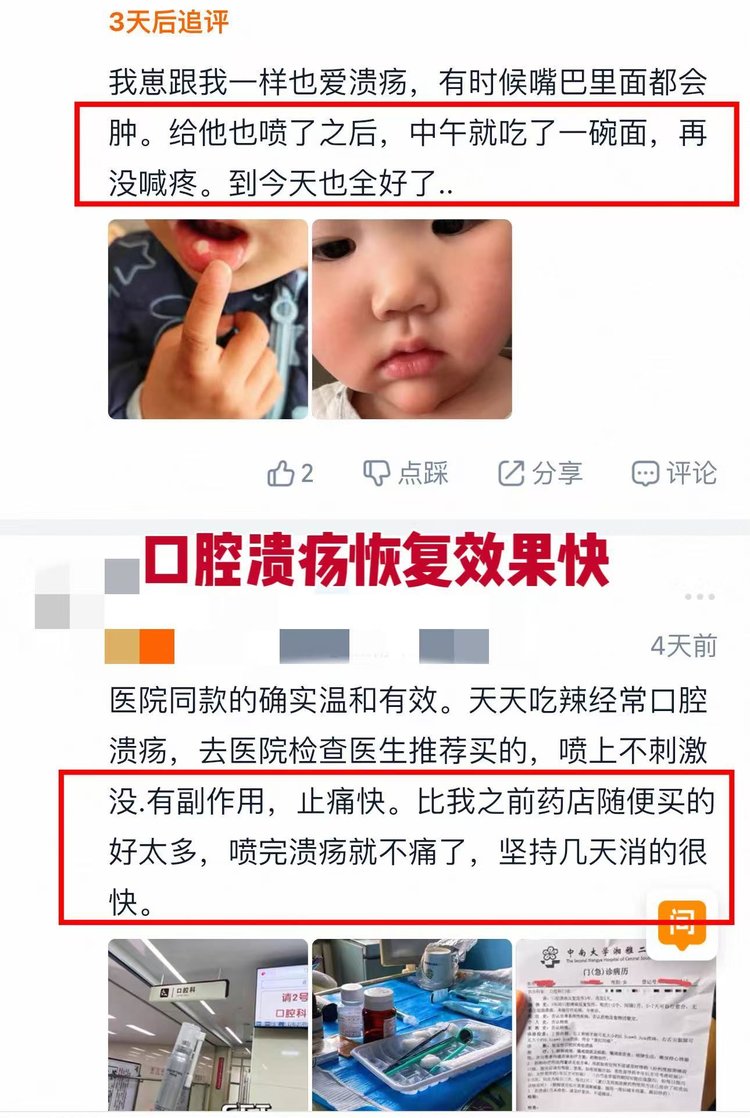The width and height of the screenshot is (750, 1118).
Task: Open the 评论 comment bubble icon
Action: pyautogui.click(x=645, y=473)
